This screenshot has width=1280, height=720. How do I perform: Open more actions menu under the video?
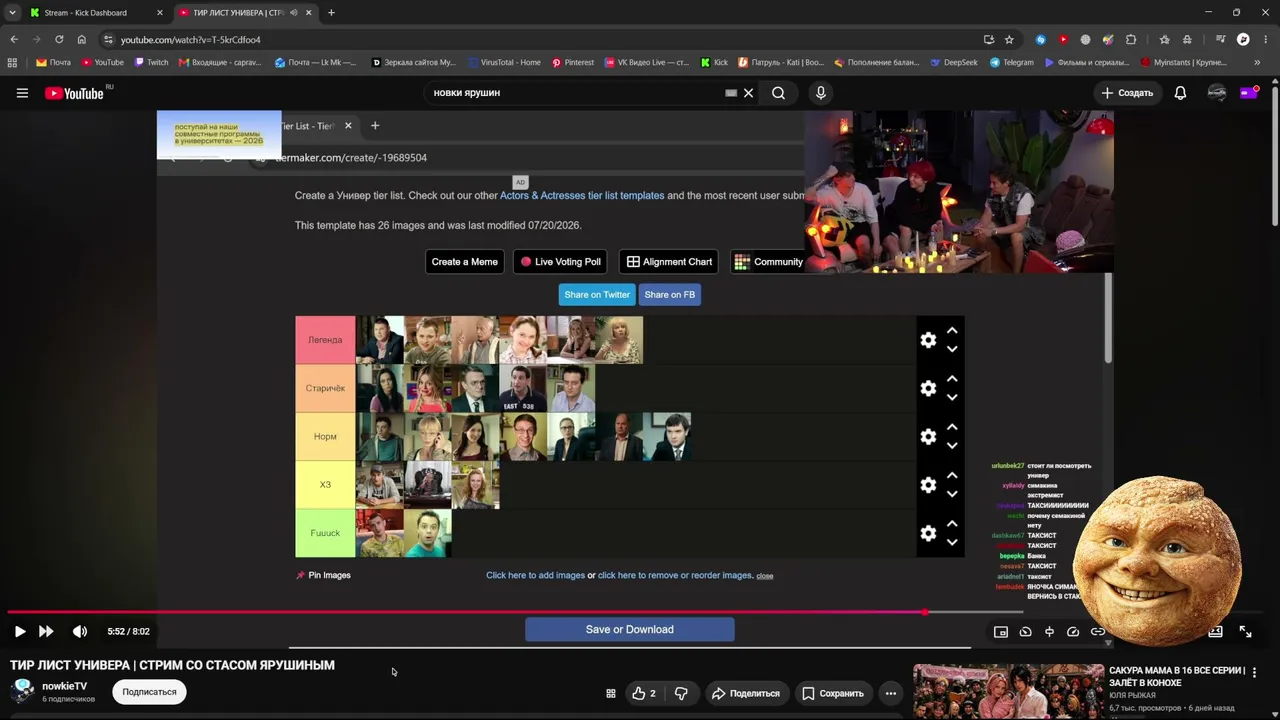pyautogui.click(x=890, y=693)
